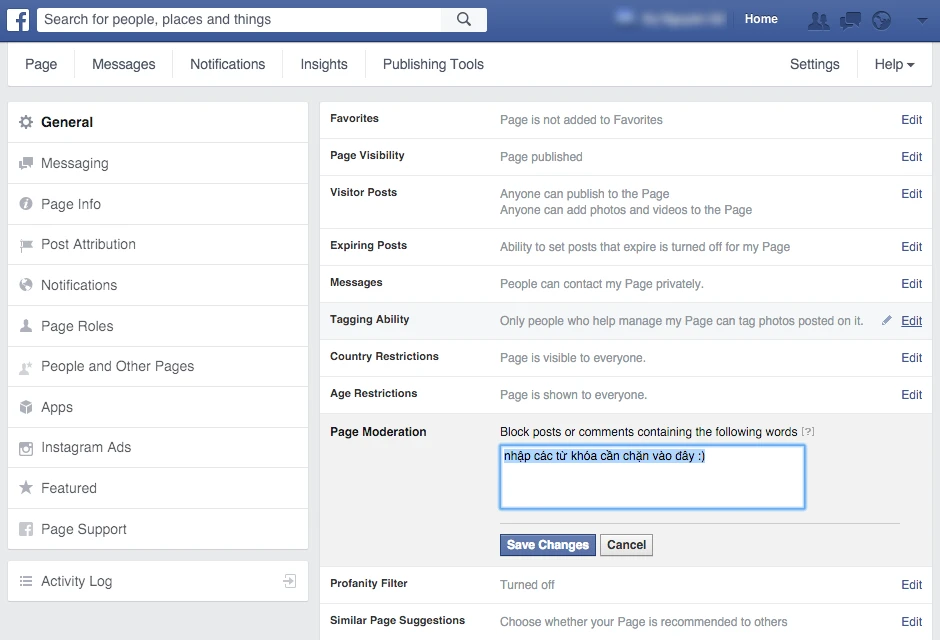
Task: Select the Featured star icon
Action: [25, 488]
